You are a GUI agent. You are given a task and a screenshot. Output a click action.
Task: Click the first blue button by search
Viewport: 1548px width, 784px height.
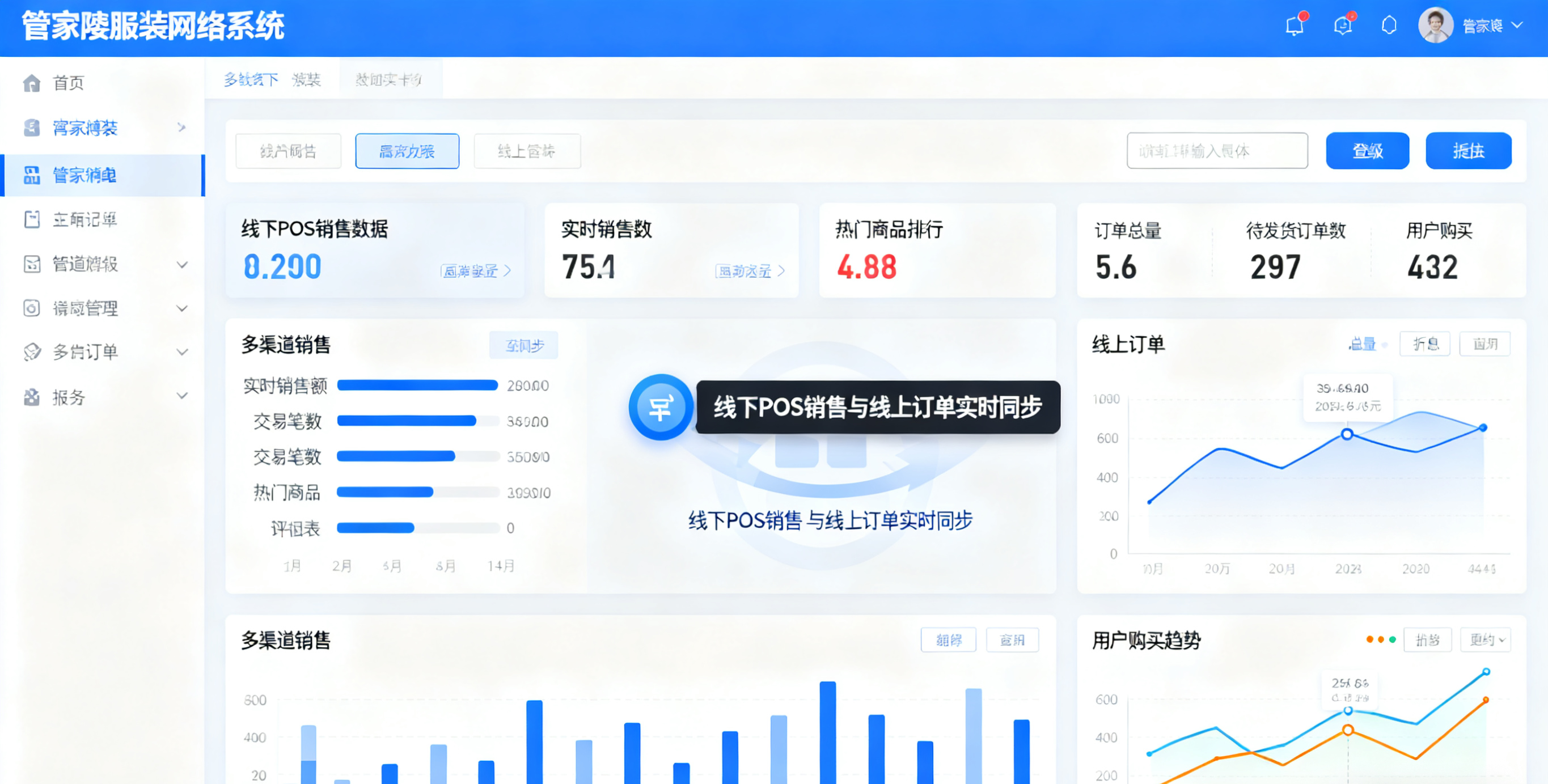1367,151
